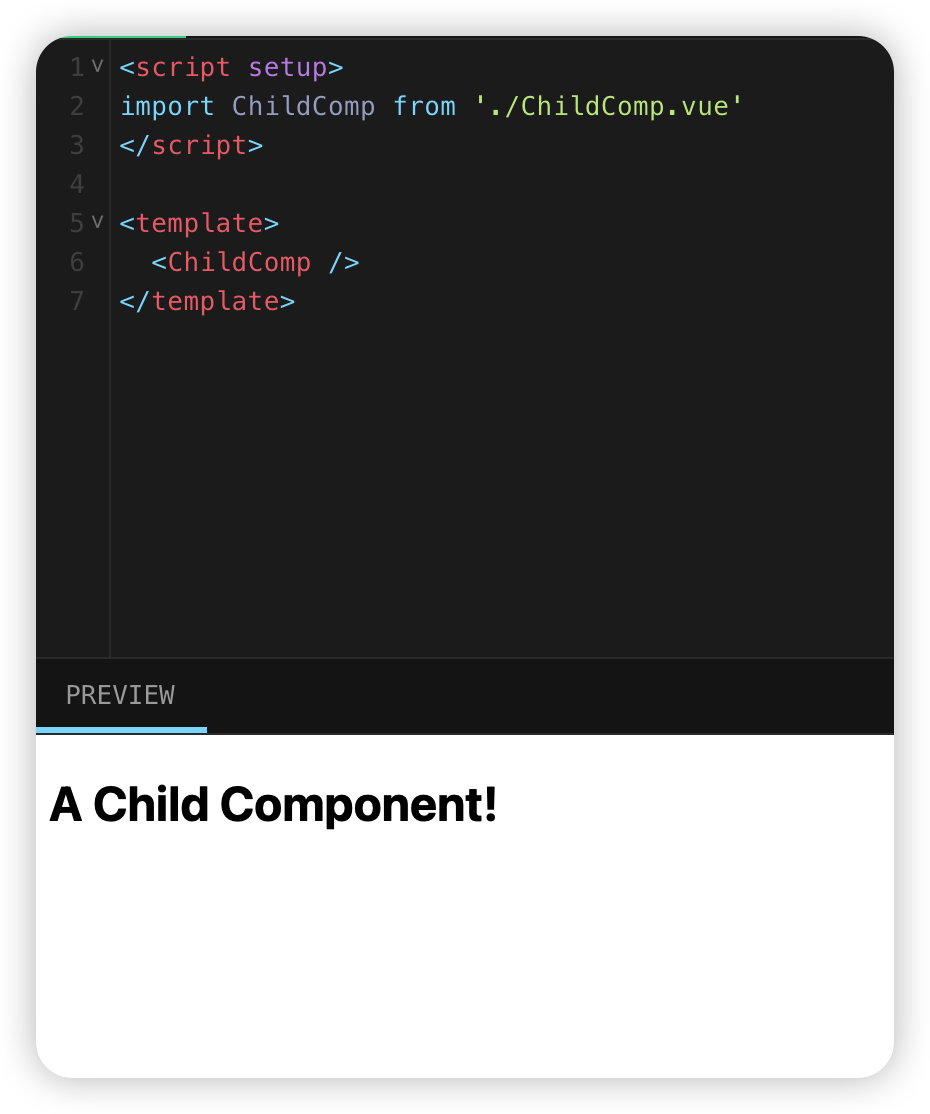Place cursor on the 'import' keyword
Screen dimensions: 930x1114
pyautogui.click(x=167, y=107)
